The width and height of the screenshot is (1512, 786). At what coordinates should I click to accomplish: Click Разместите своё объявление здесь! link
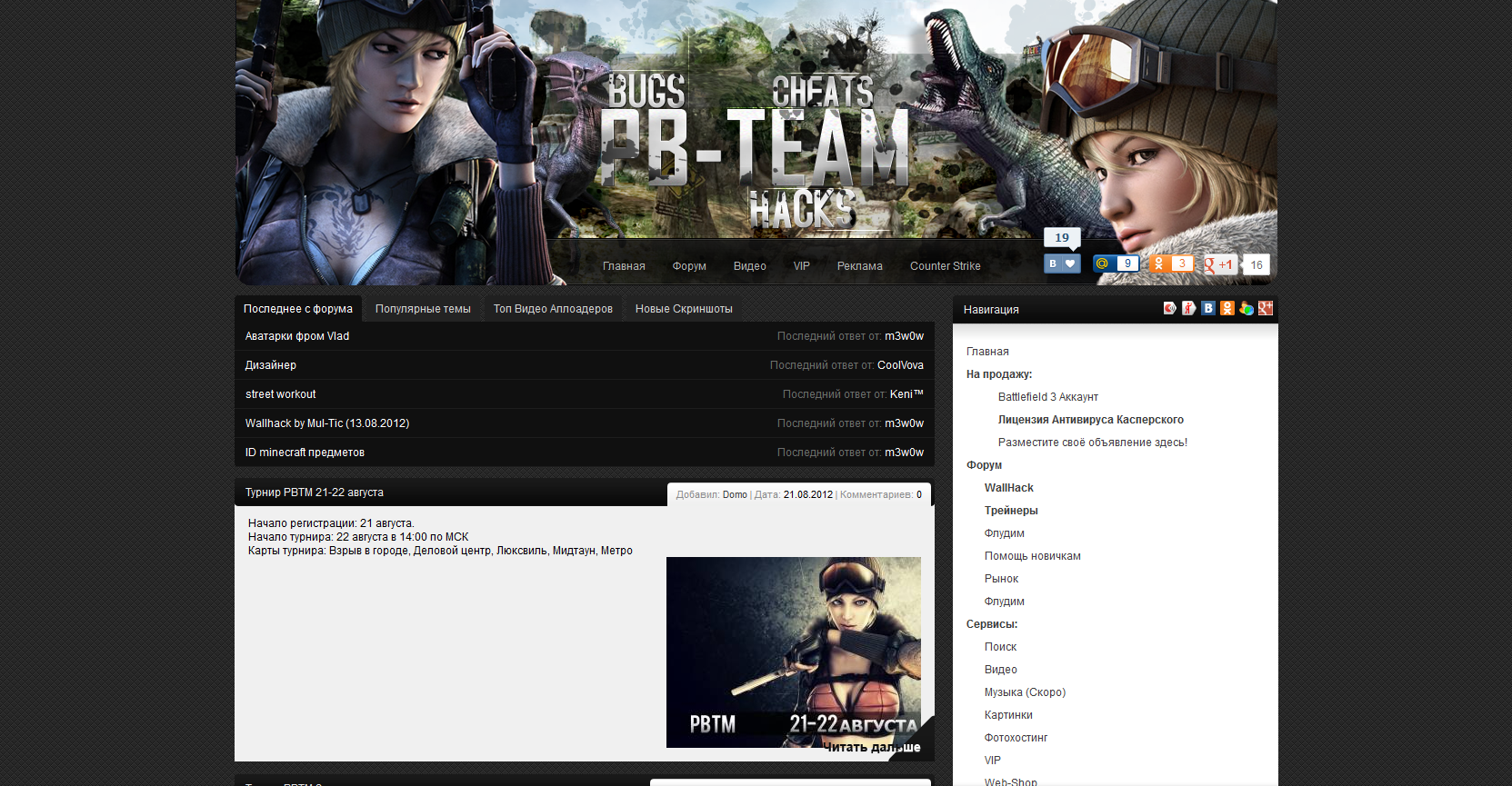tap(1093, 443)
